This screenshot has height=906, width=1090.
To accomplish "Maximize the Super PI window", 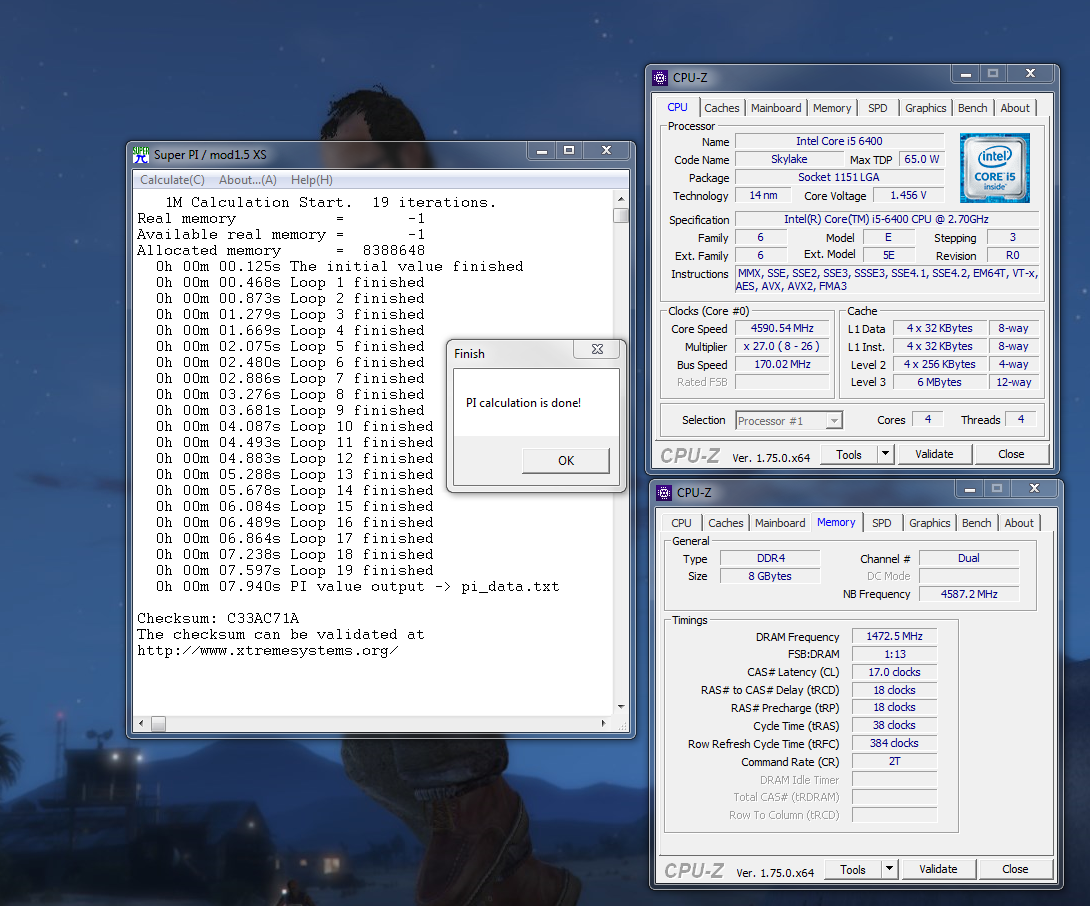I will tap(569, 151).
